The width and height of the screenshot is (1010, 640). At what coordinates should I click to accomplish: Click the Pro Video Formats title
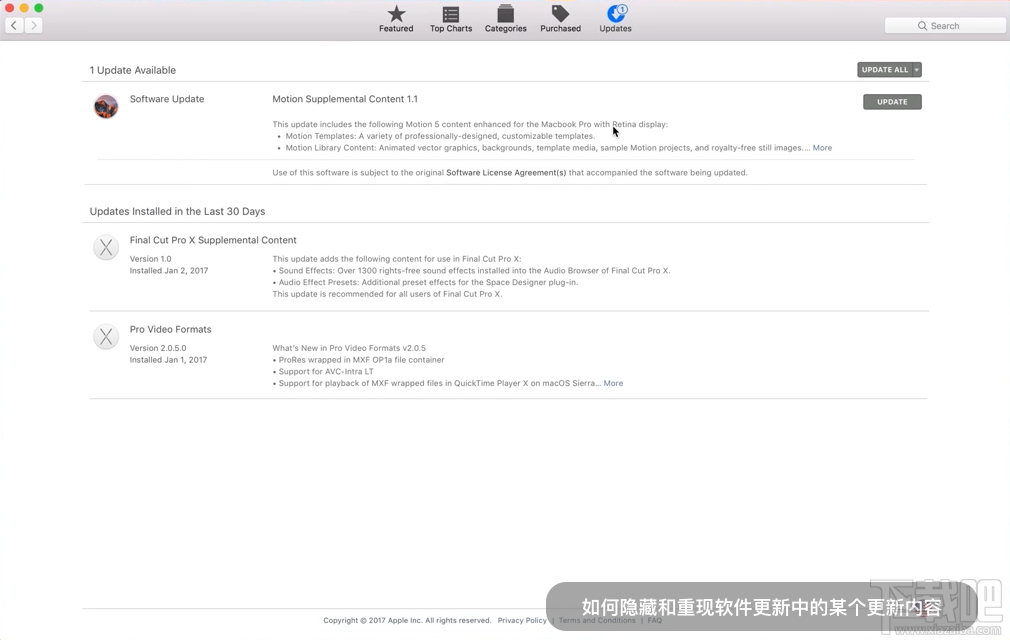coord(170,330)
